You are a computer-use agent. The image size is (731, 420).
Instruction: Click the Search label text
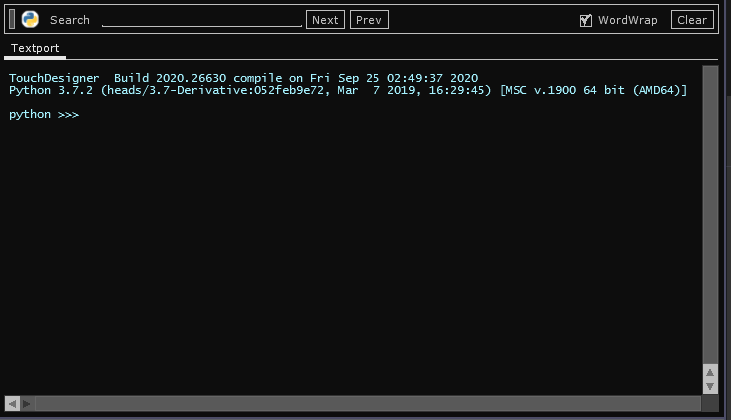(x=69, y=20)
